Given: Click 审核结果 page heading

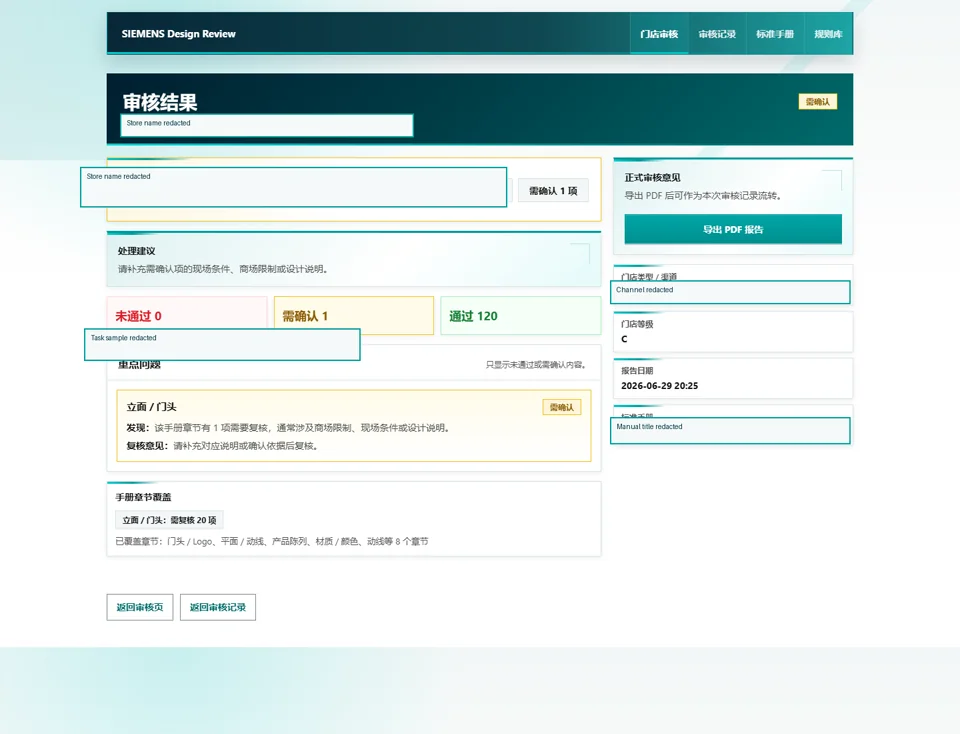Looking at the screenshot, I should point(160,102).
